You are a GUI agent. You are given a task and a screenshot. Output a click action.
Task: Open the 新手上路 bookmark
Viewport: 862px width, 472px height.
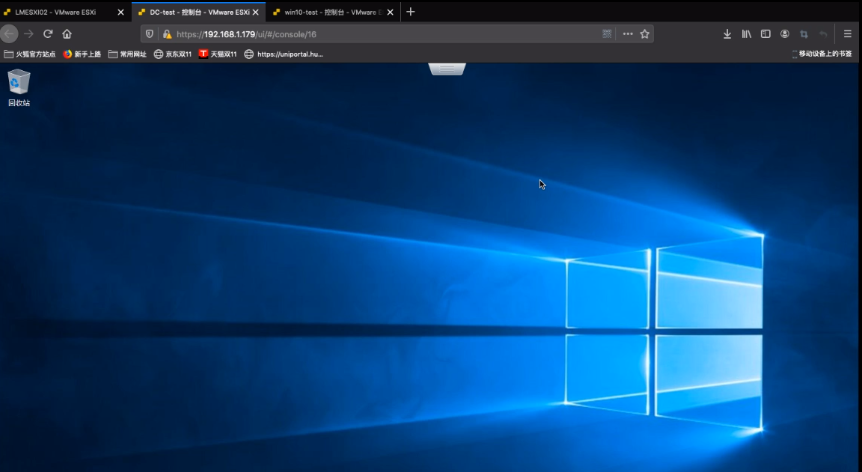pos(82,54)
